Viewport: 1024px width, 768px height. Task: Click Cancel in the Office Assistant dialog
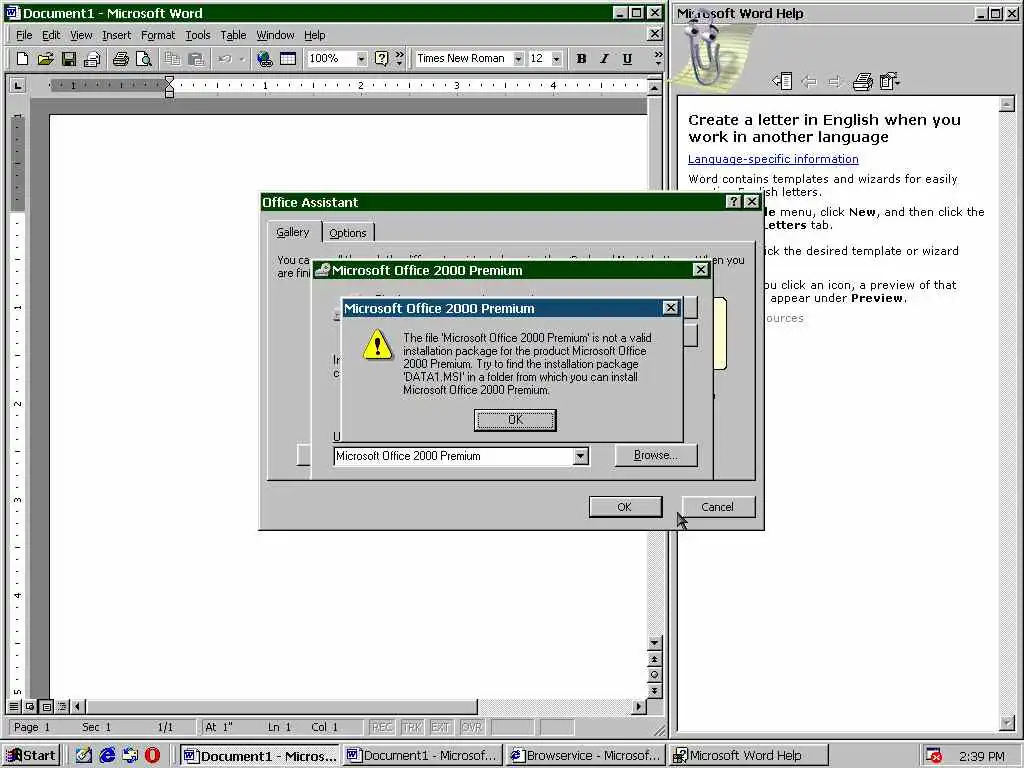point(718,507)
